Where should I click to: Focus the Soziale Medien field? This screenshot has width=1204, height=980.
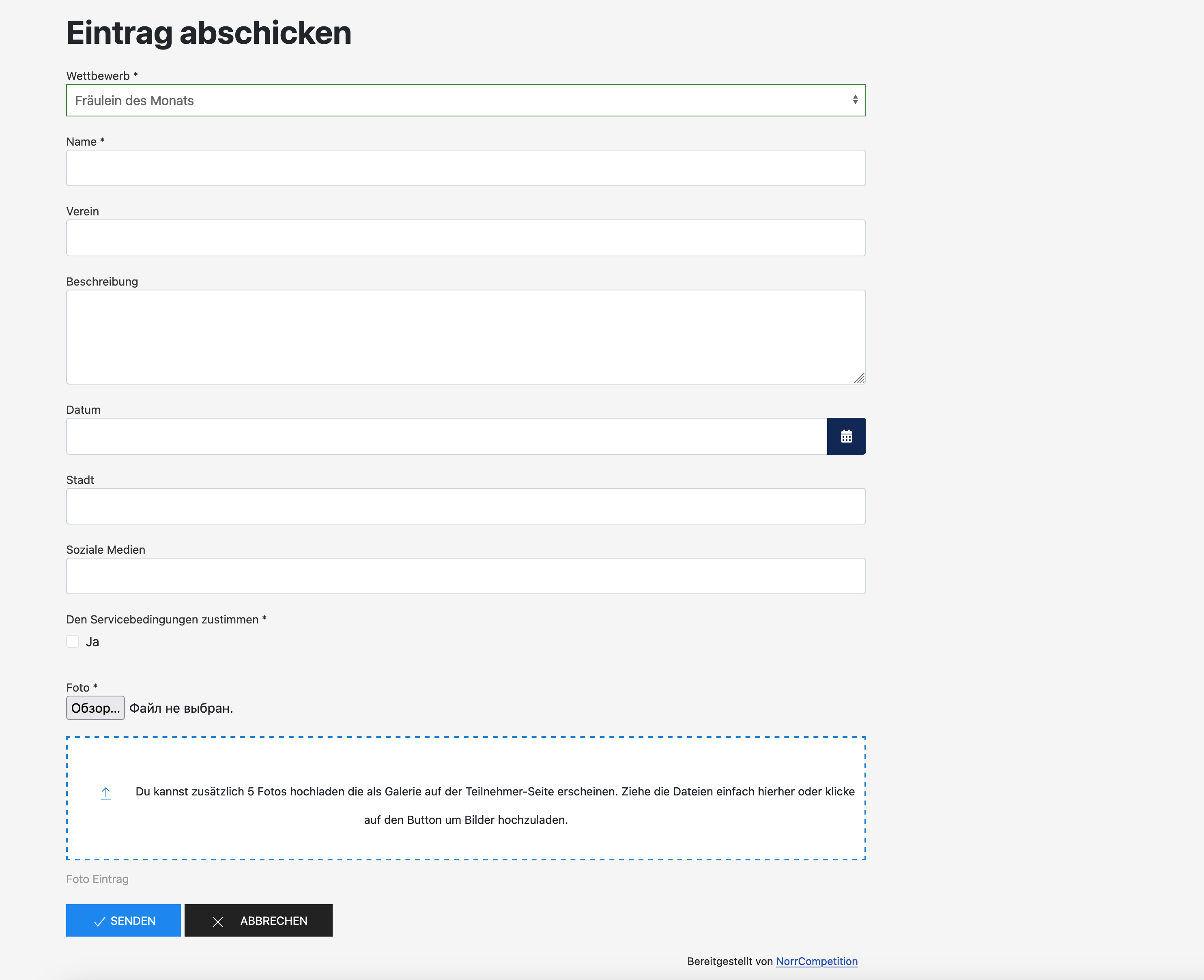point(466,576)
